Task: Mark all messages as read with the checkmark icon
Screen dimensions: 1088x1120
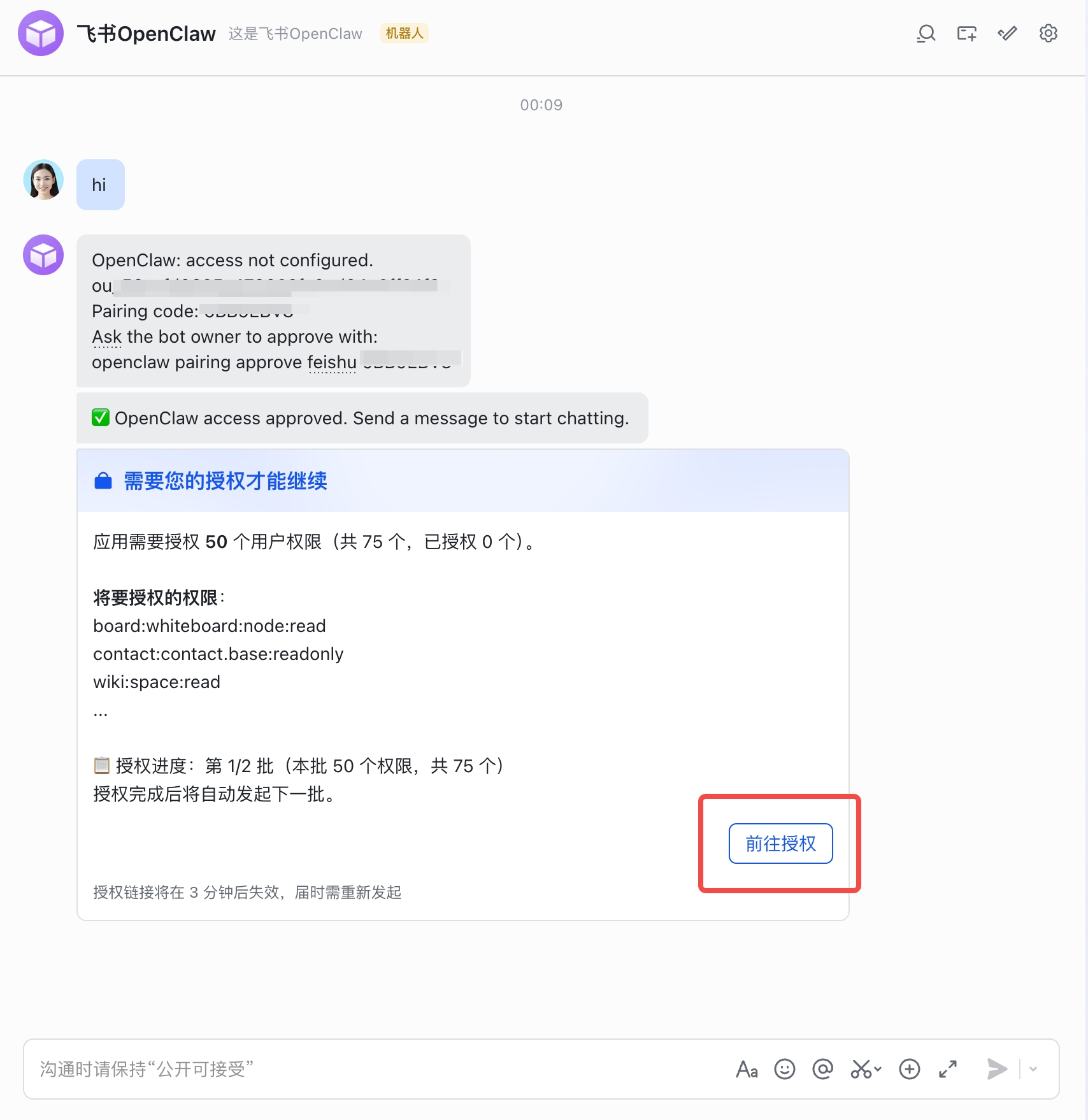Action: coord(1007,33)
